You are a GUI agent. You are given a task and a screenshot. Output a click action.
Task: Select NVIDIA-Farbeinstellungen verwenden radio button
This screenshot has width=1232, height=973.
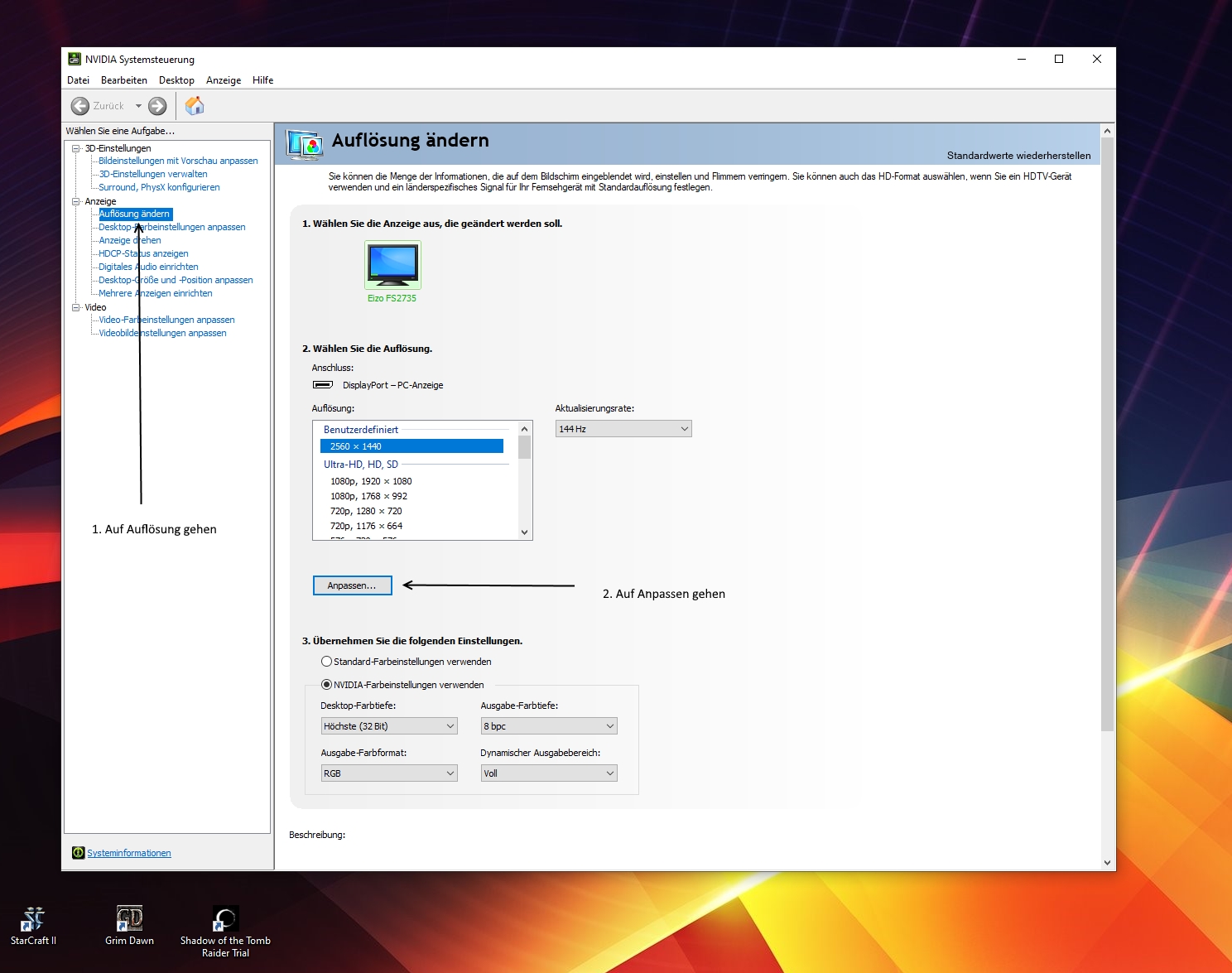[326, 685]
